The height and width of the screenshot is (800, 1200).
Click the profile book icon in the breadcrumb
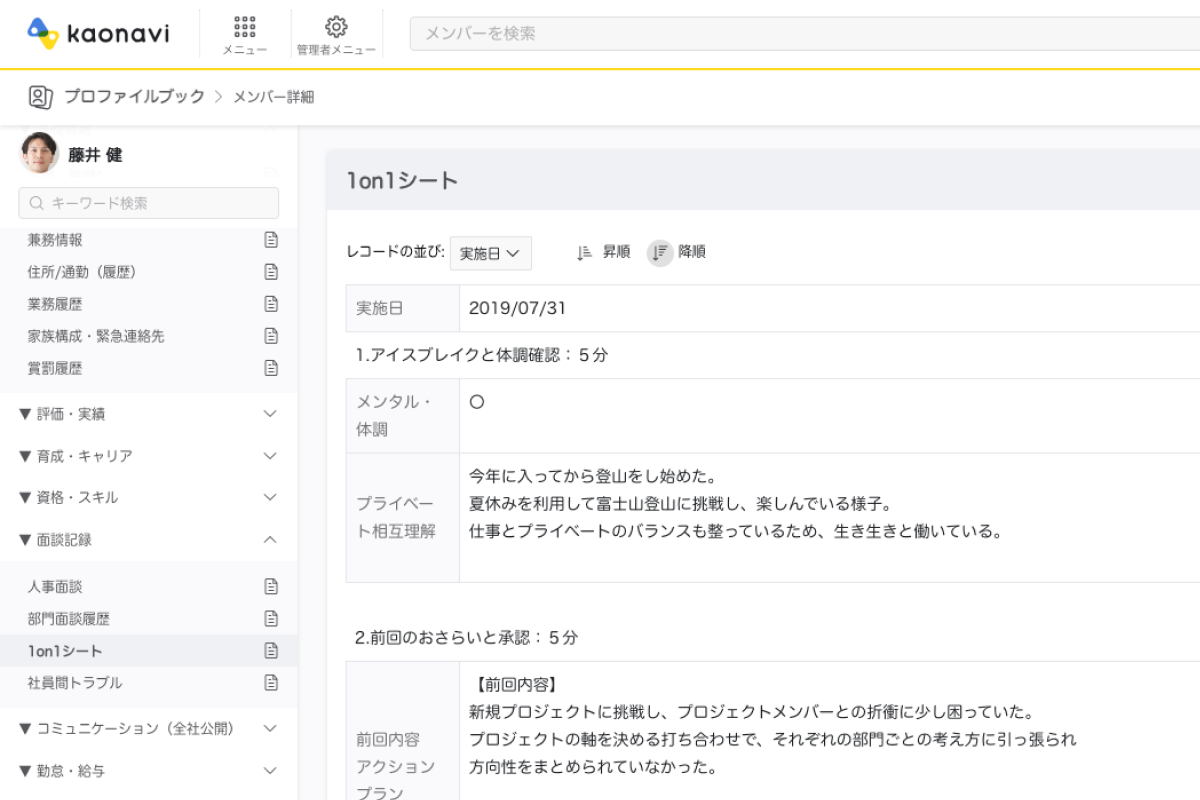pos(38,98)
